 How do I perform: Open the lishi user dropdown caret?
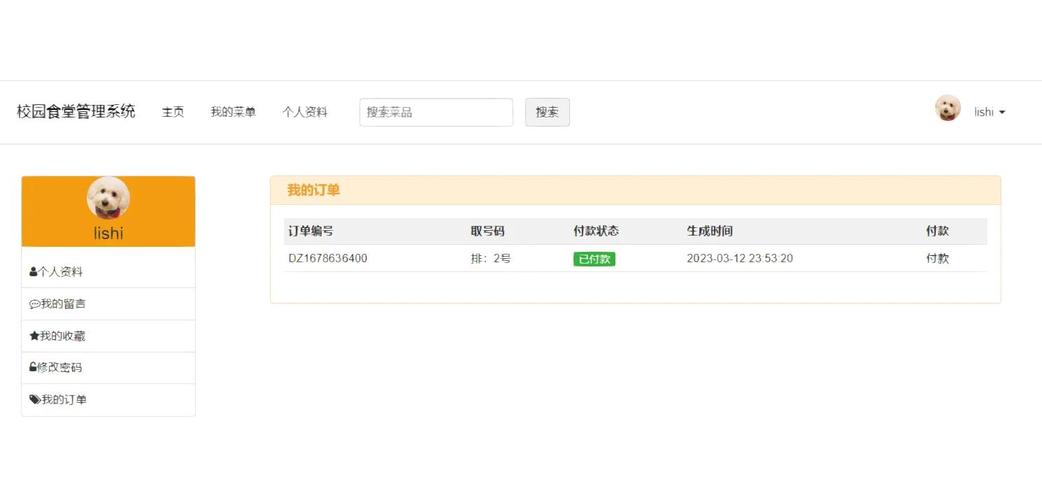(1002, 112)
